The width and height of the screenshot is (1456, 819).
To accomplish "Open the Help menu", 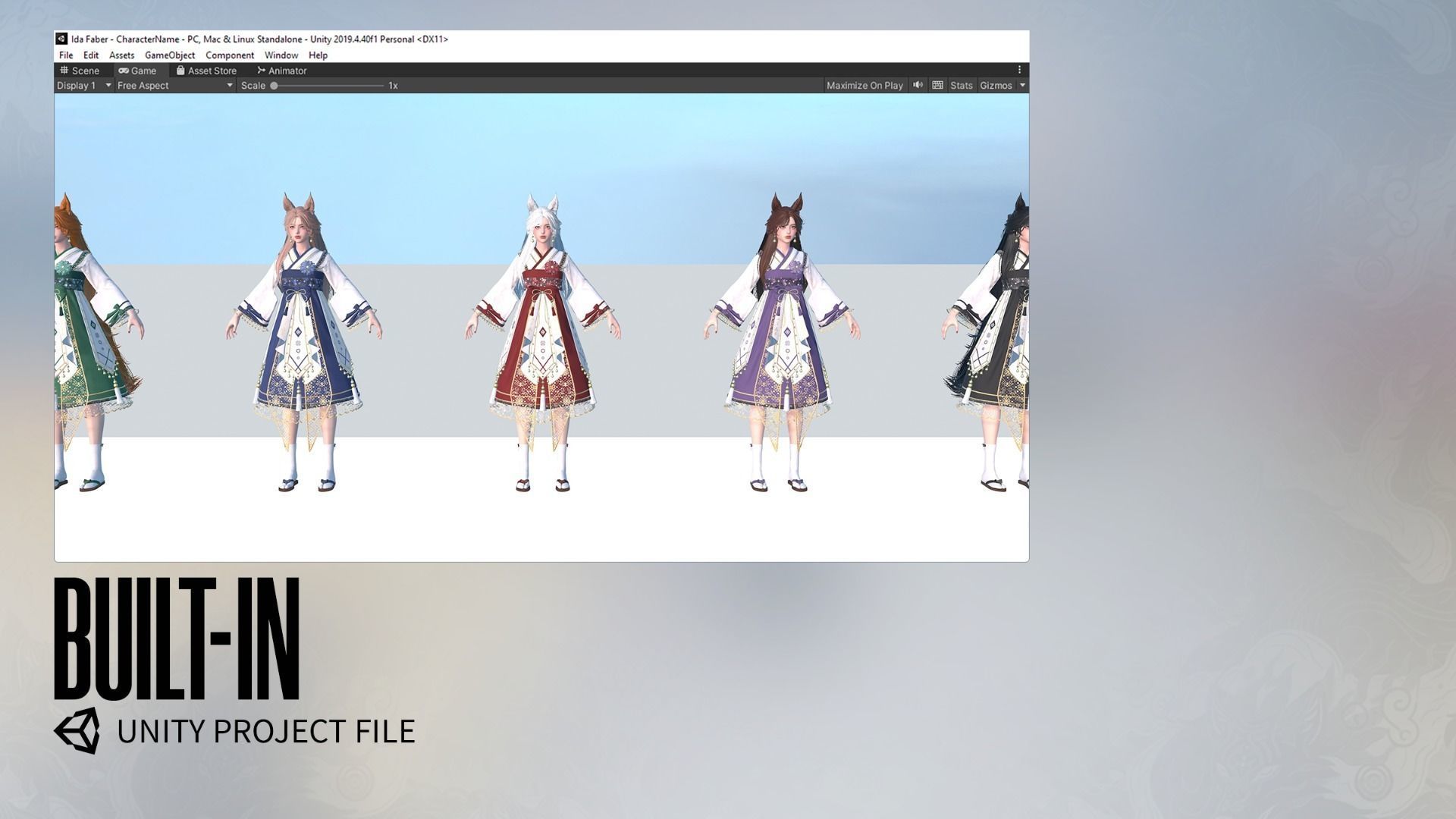I will point(318,55).
